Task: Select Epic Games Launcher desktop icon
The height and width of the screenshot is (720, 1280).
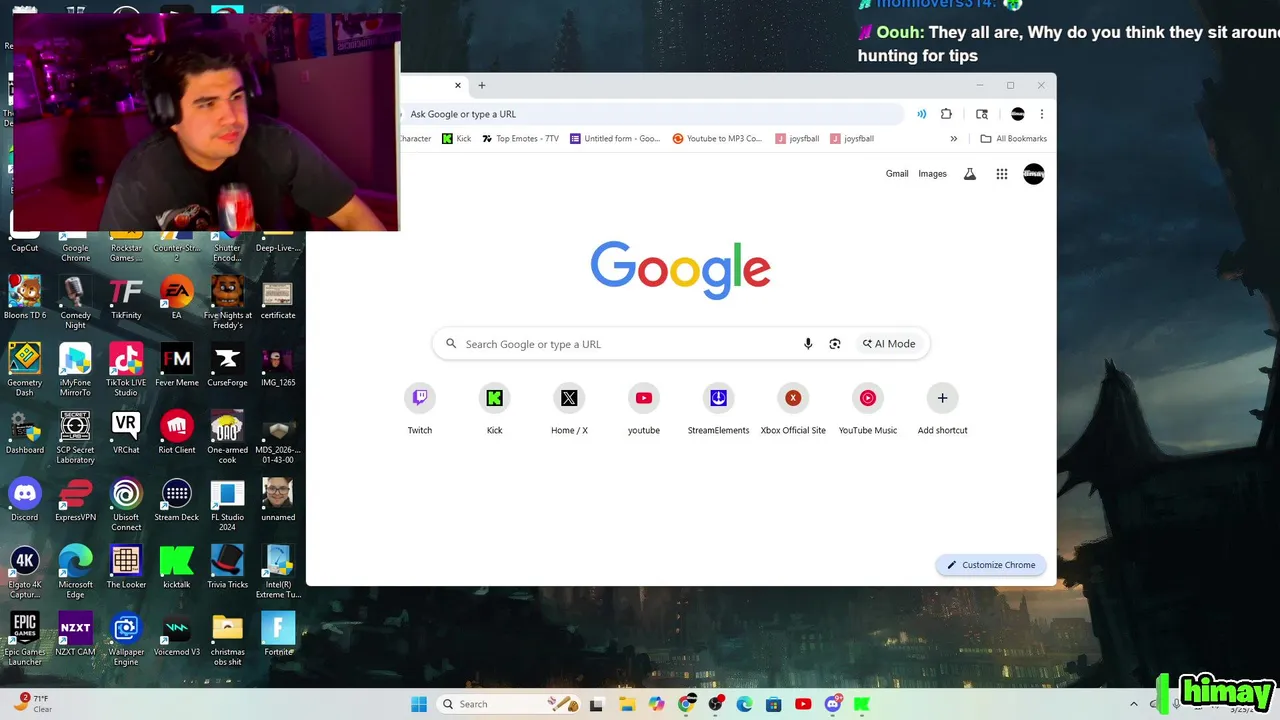Action: point(24,640)
